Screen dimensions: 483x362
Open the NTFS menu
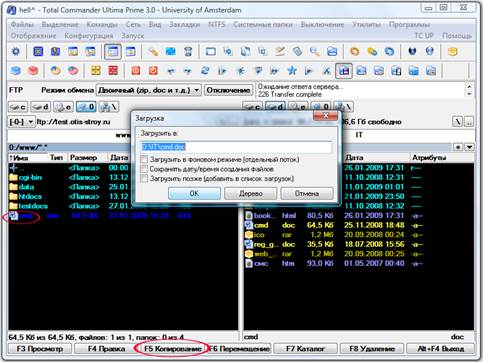coord(217,24)
